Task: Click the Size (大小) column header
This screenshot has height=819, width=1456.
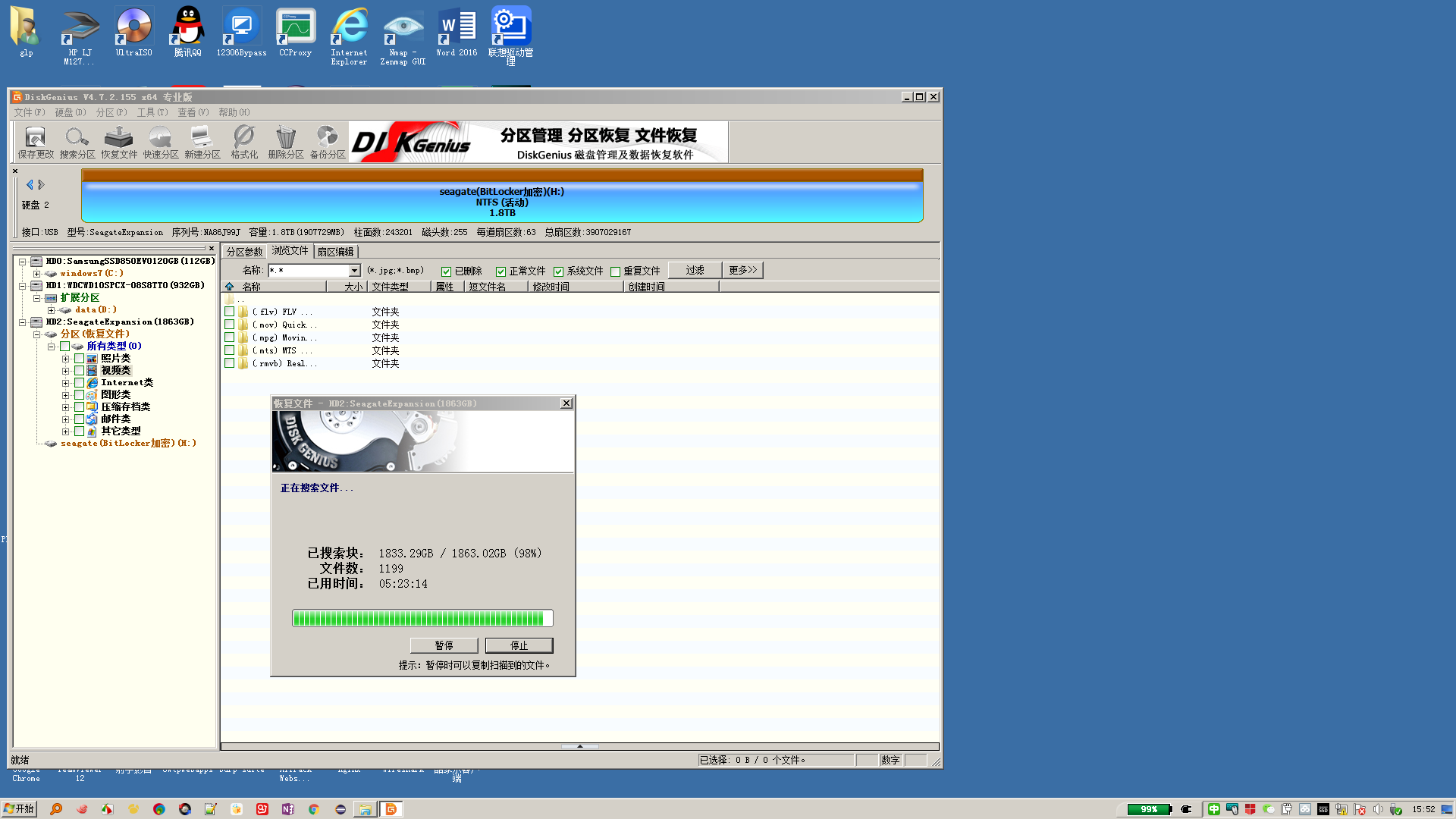Action: click(x=347, y=287)
